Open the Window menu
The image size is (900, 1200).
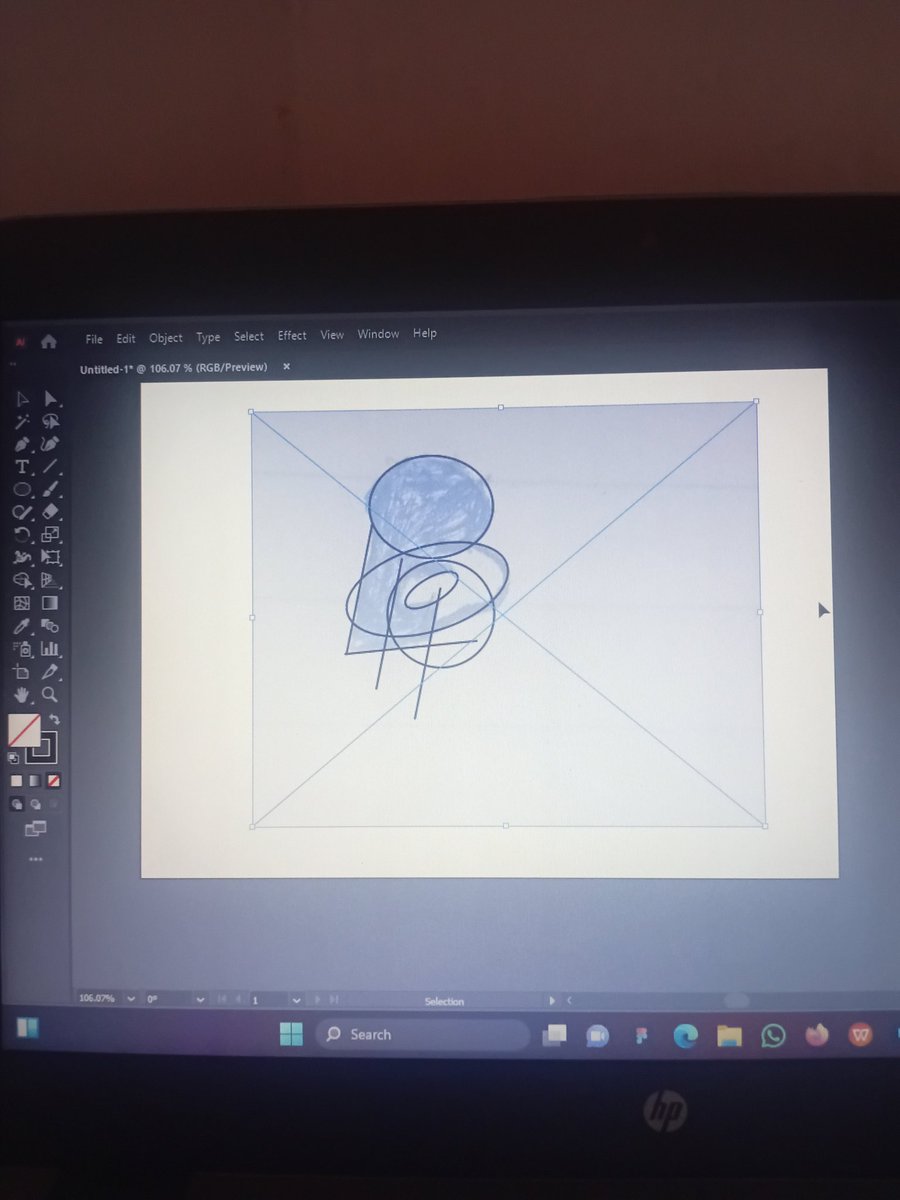tap(378, 334)
